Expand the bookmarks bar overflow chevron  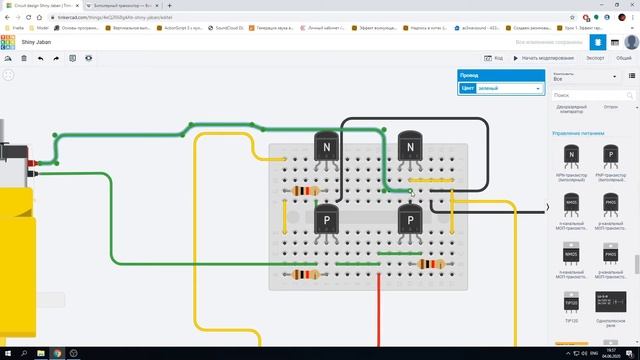632,28
